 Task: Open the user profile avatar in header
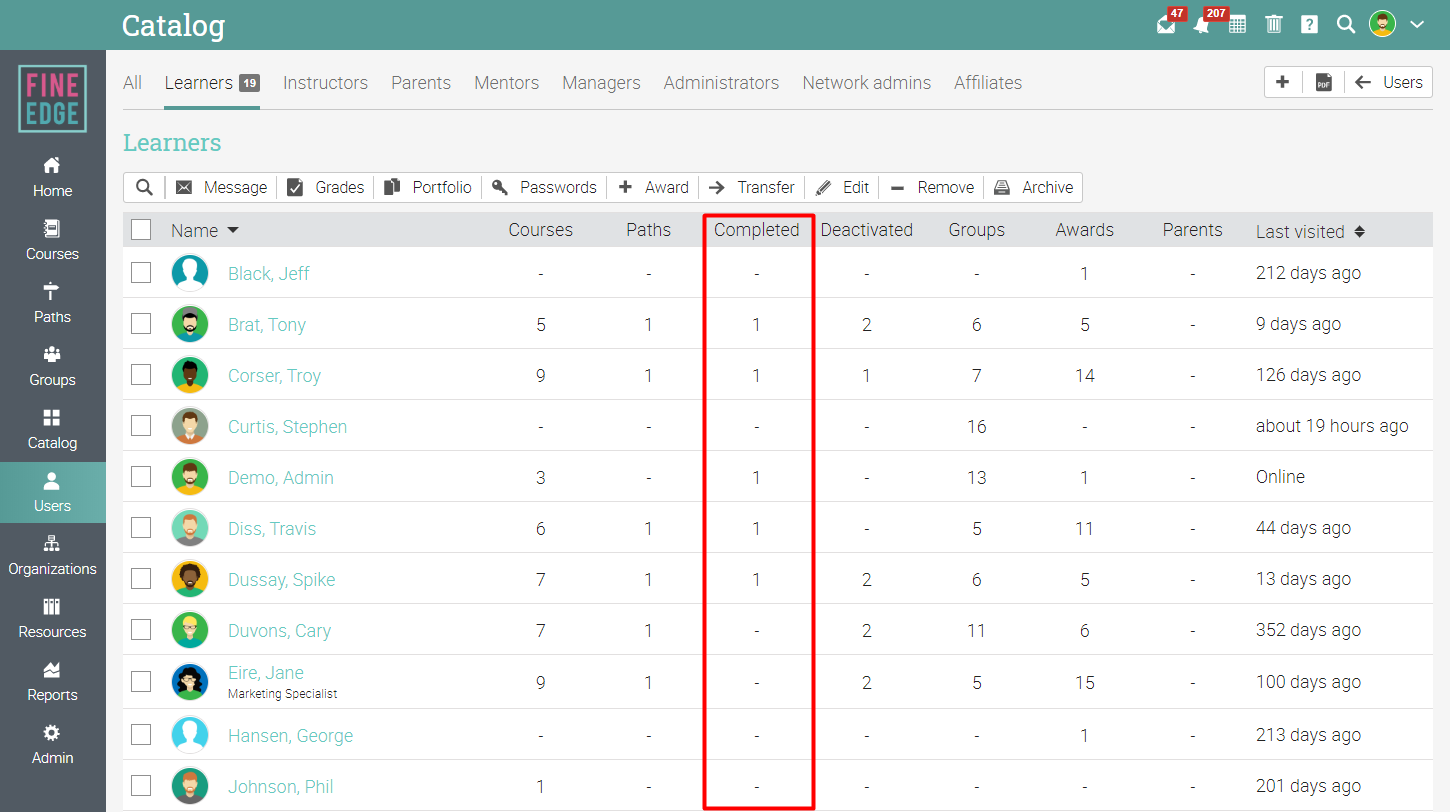1383,24
